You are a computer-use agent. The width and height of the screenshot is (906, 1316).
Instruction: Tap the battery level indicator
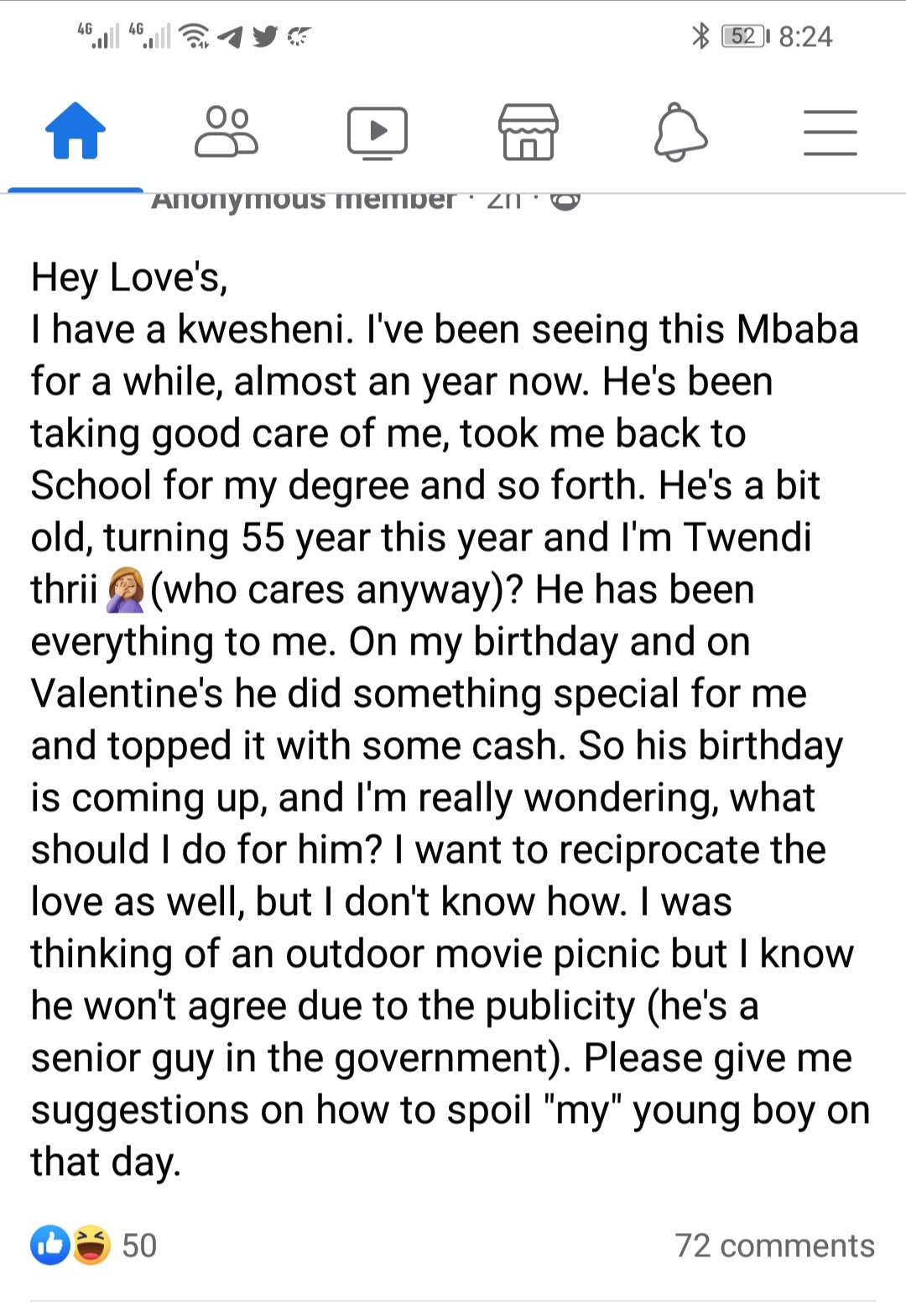(744, 36)
